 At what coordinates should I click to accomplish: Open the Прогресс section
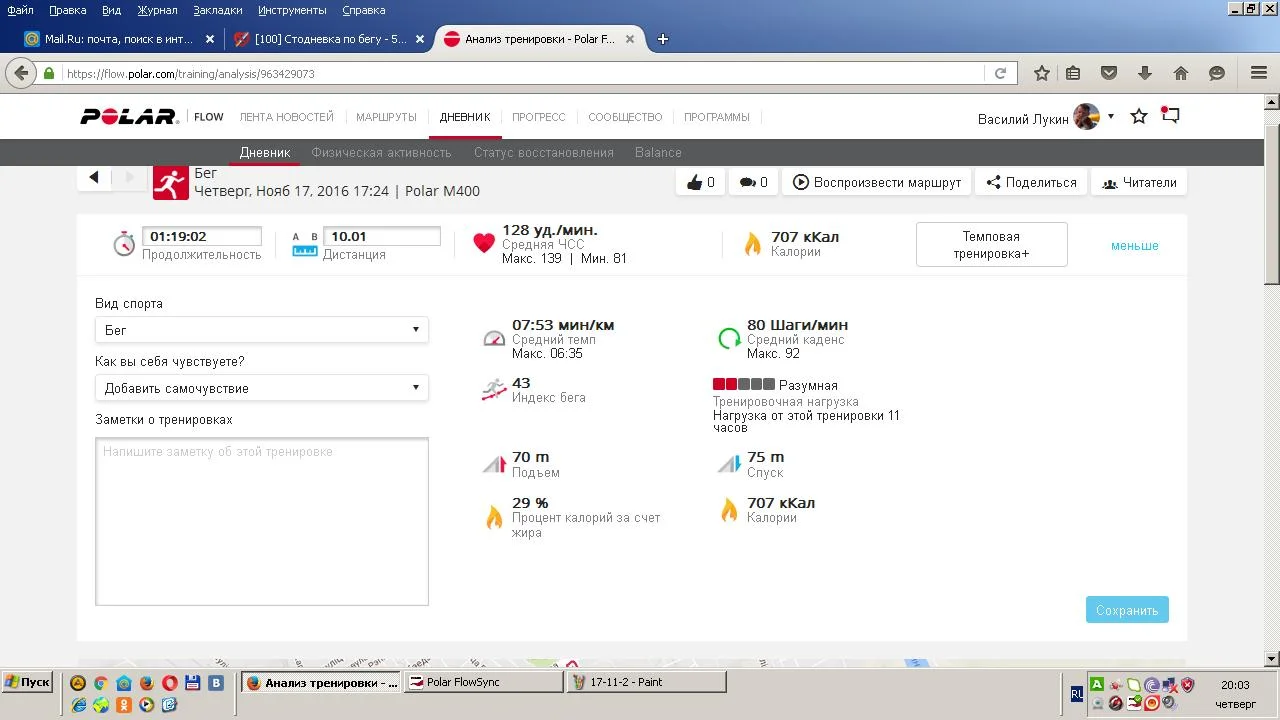[539, 117]
